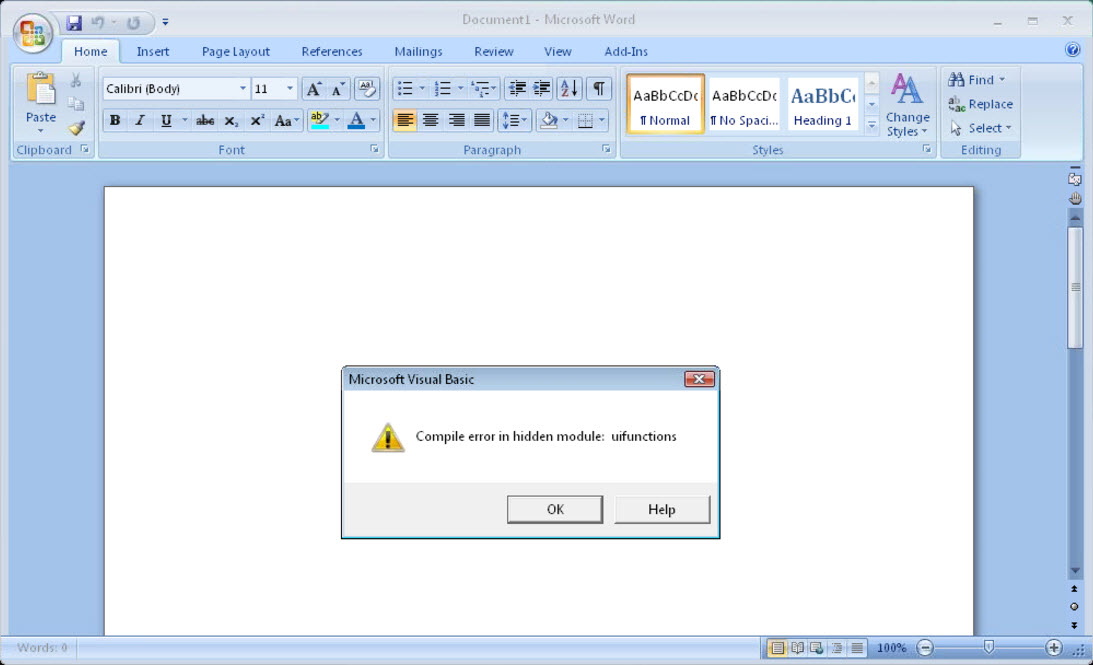Toggle bold formatting
The width and height of the screenshot is (1093, 665).
pos(115,121)
